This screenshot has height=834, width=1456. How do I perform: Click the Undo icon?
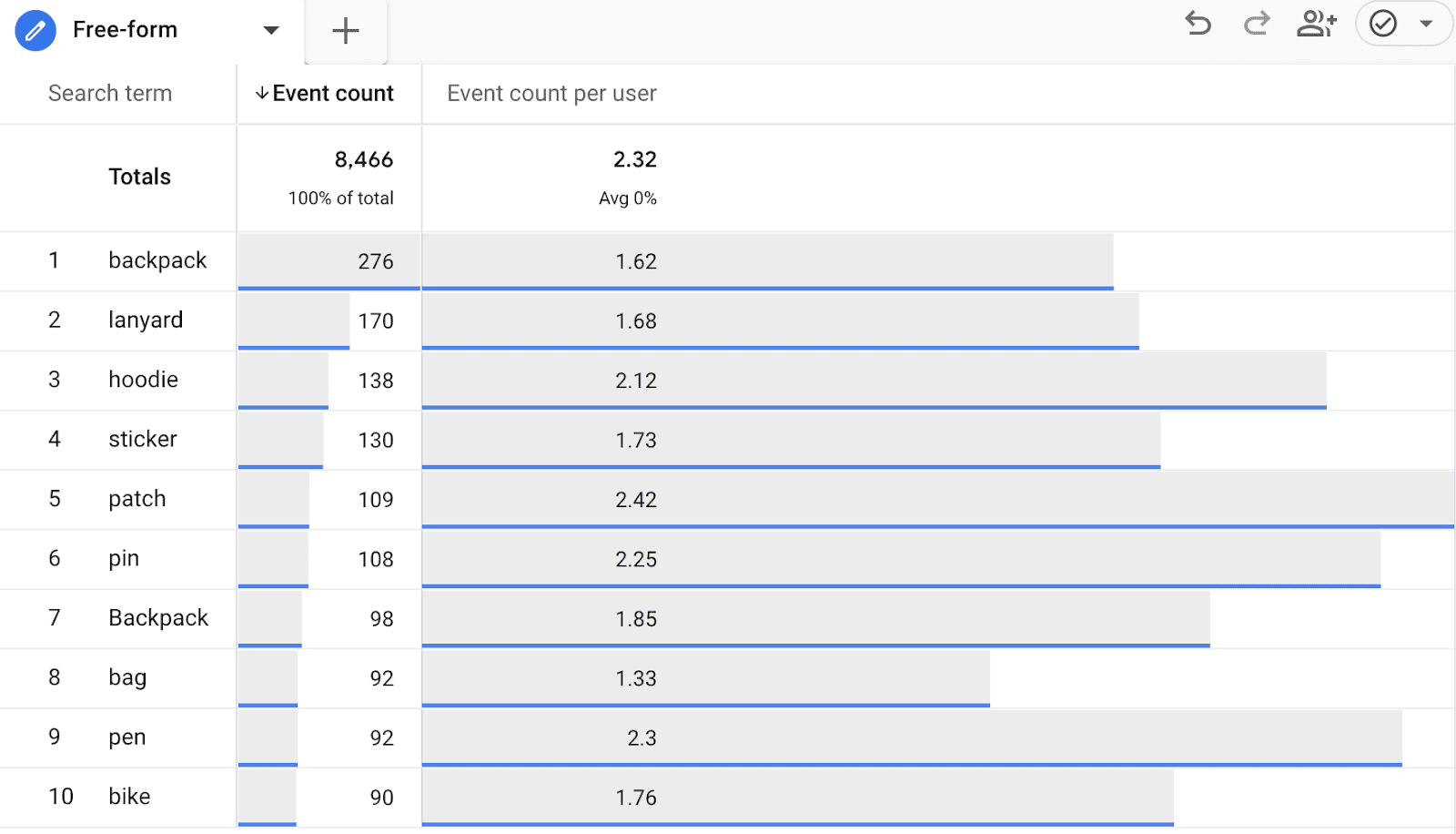point(1198,25)
